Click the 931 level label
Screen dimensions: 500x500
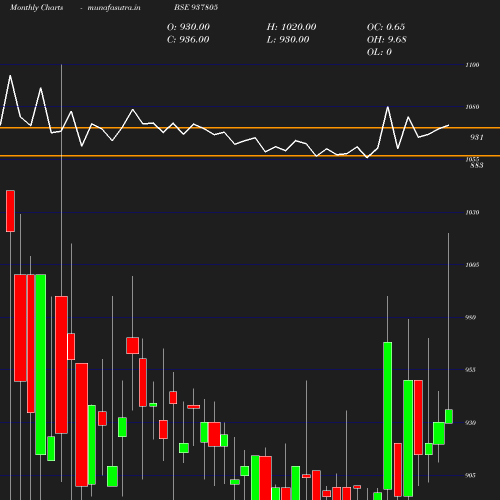pyautogui.click(x=477, y=137)
